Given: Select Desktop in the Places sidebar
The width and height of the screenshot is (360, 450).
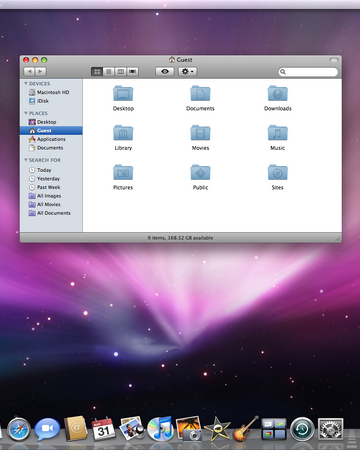Looking at the screenshot, I should tap(51, 122).
